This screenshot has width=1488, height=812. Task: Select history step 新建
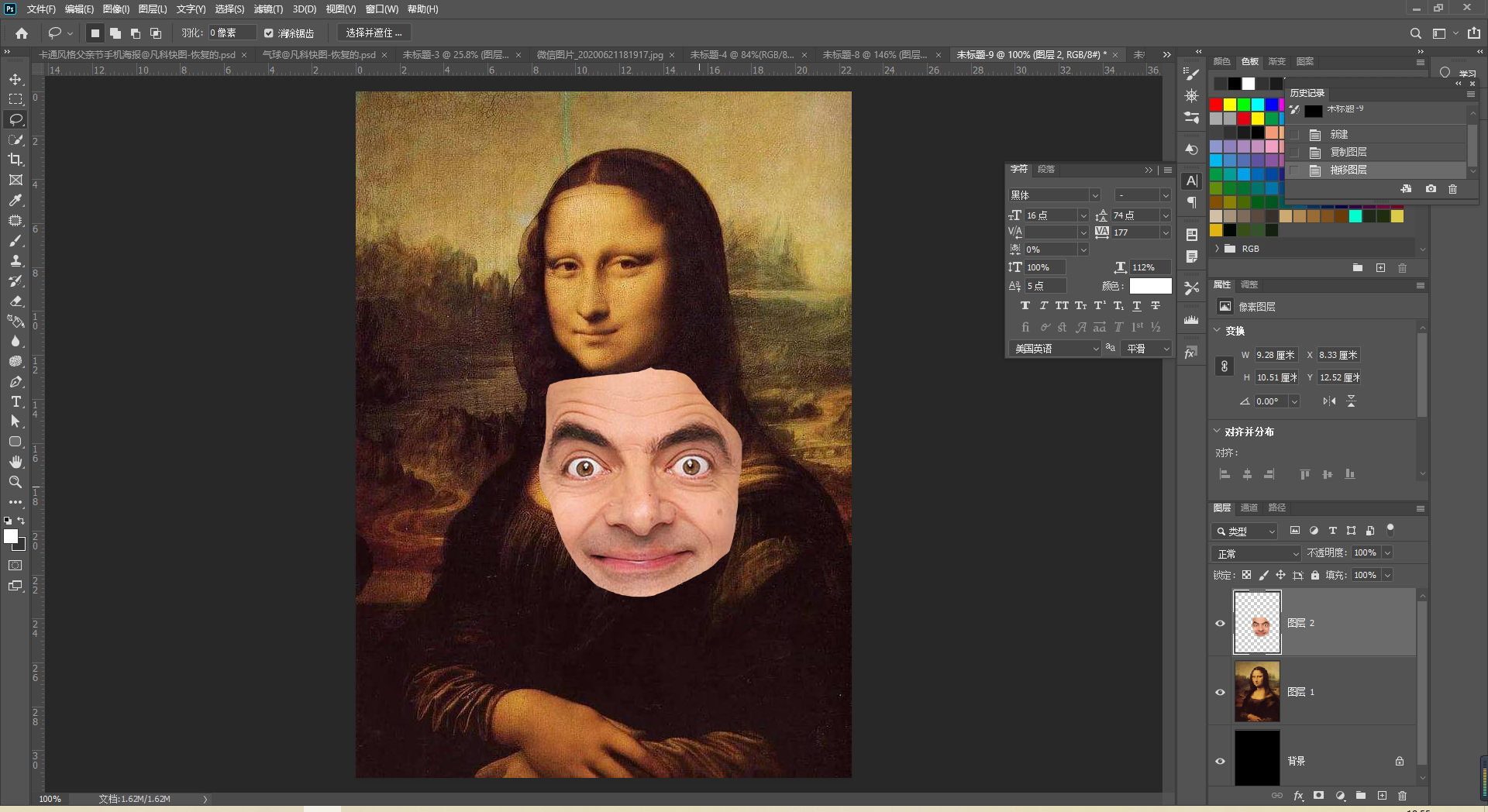(x=1339, y=135)
